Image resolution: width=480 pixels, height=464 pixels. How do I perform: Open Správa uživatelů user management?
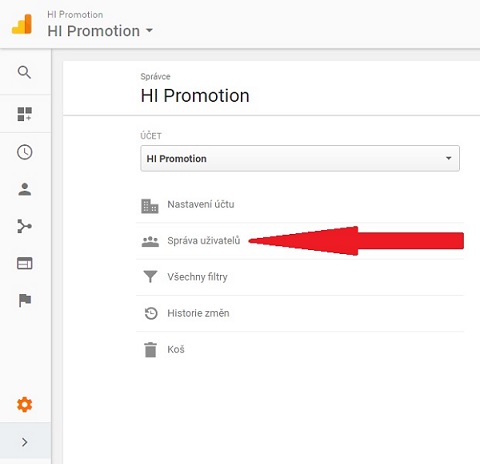click(x=300, y=241)
